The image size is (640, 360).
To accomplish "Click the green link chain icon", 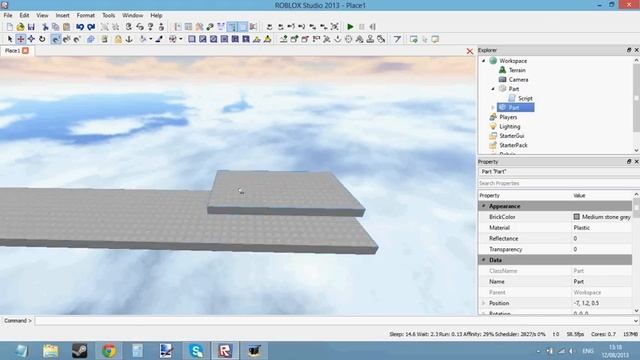I will click(210, 27).
